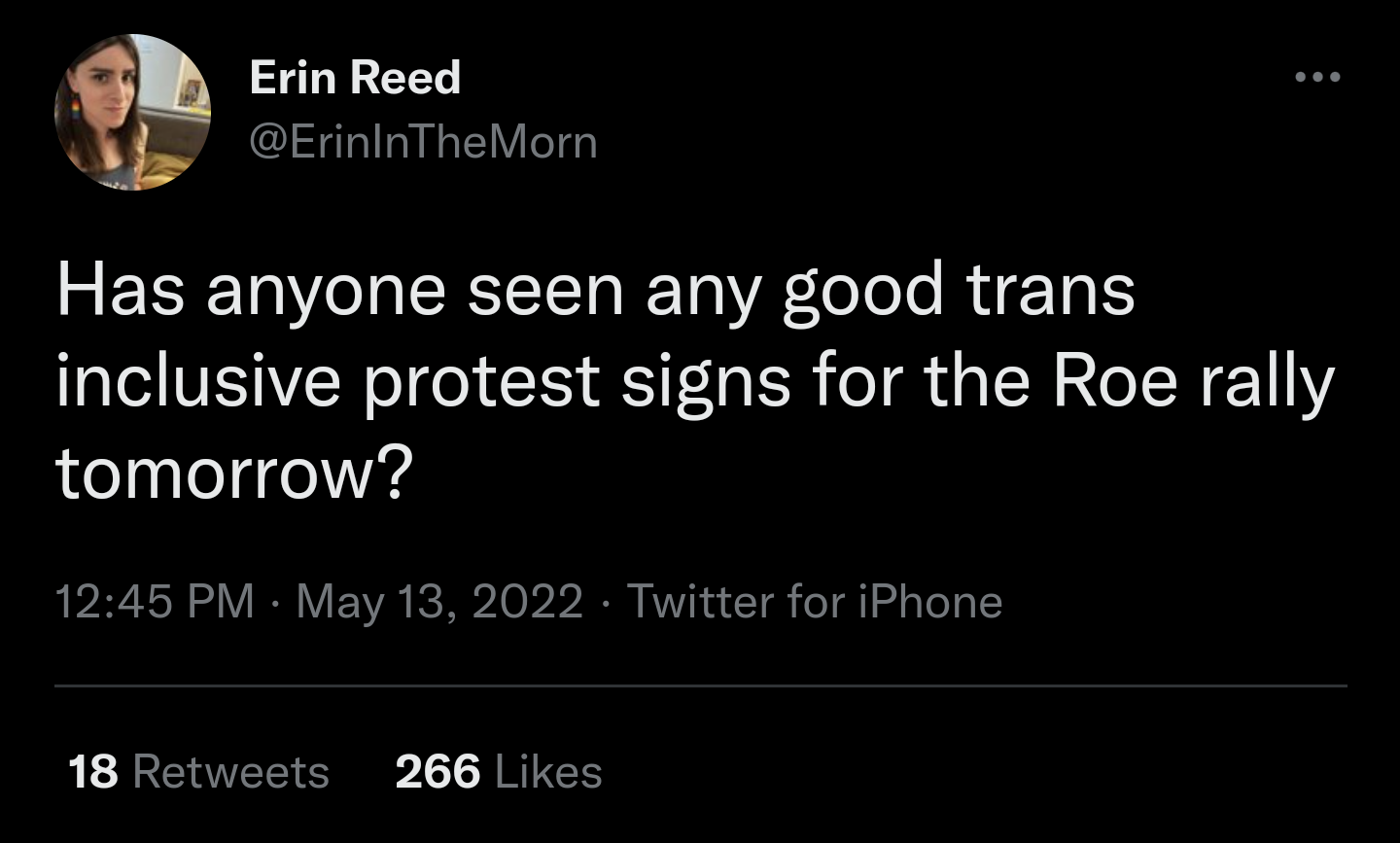Image resolution: width=1400 pixels, height=843 pixels.
Task: Select the May 13, 2022 date
Action: pyautogui.click(x=439, y=601)
